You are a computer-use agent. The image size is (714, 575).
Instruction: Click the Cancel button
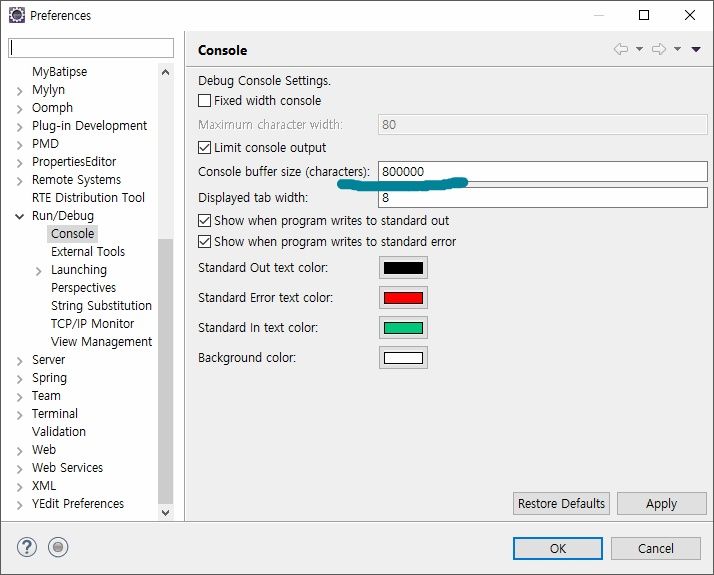655,548
